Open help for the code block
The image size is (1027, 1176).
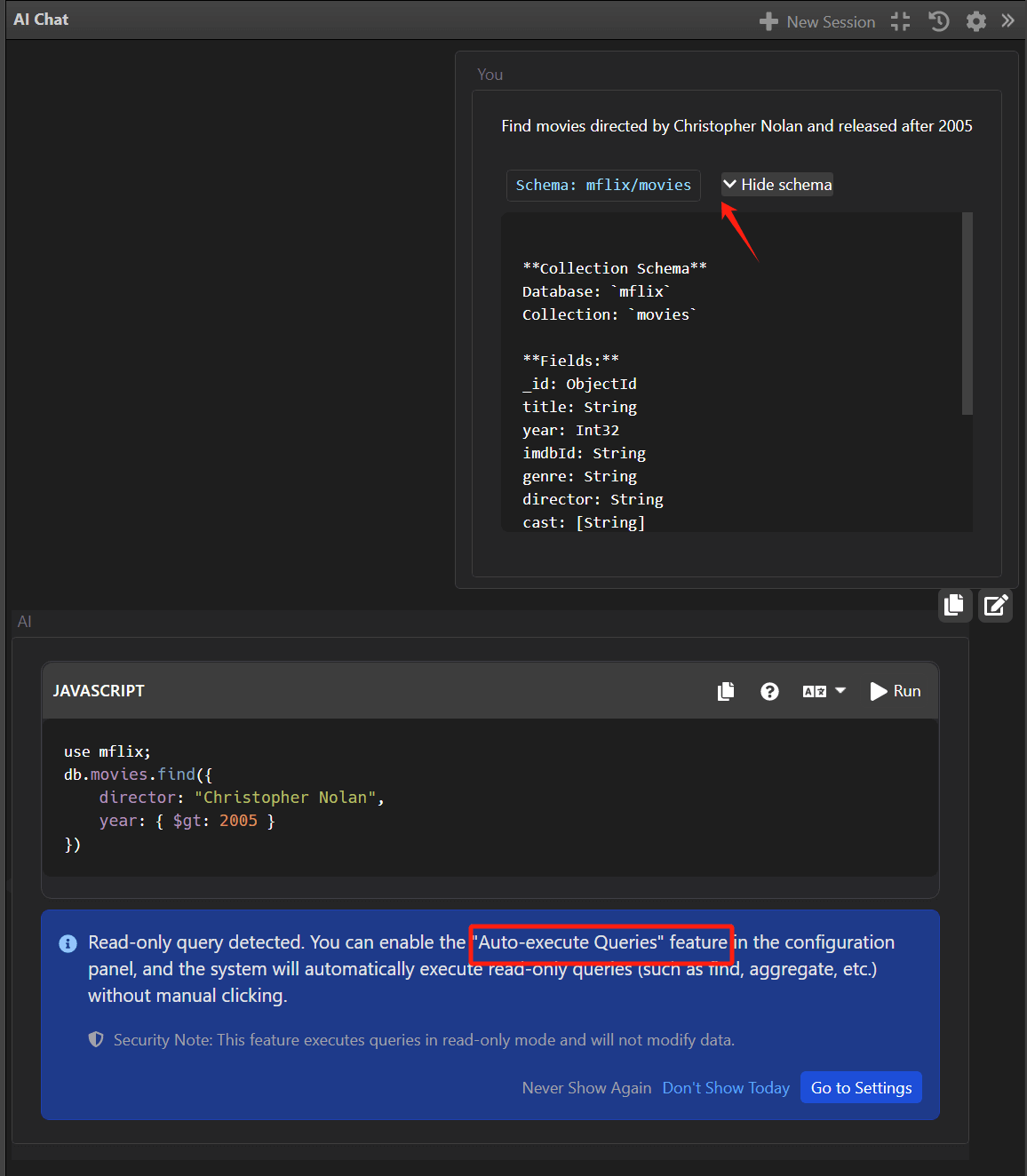(769, 691)
